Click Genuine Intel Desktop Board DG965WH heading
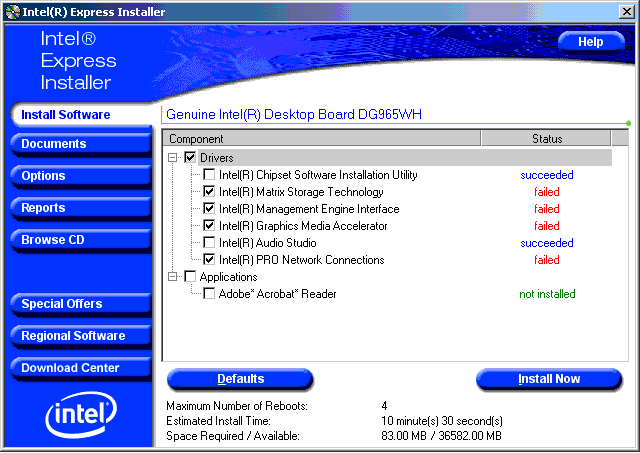 tap(294, 114)
